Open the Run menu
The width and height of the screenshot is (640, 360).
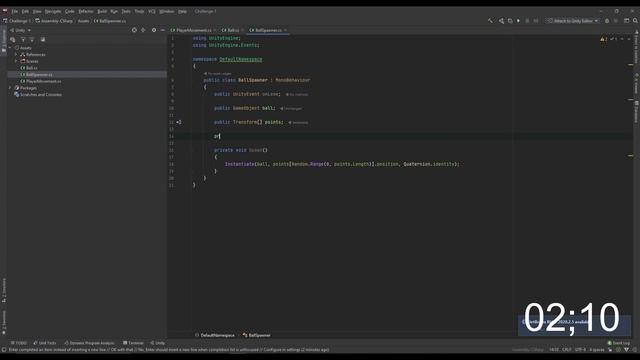pos(114,11)
